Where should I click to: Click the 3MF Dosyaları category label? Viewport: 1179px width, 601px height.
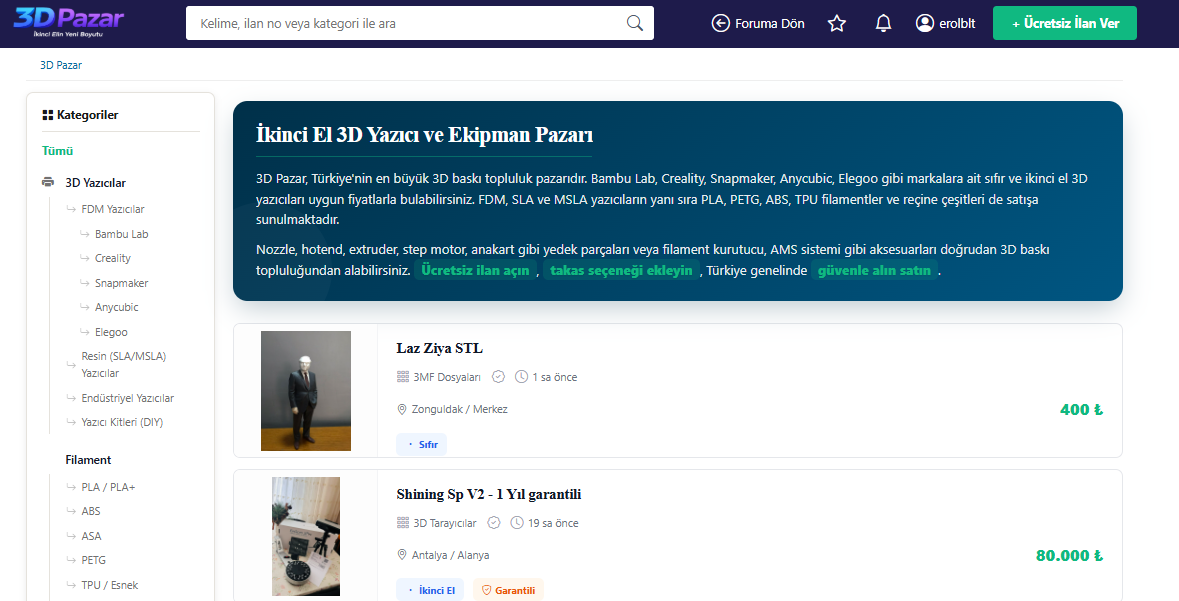(x=447, y=377)
